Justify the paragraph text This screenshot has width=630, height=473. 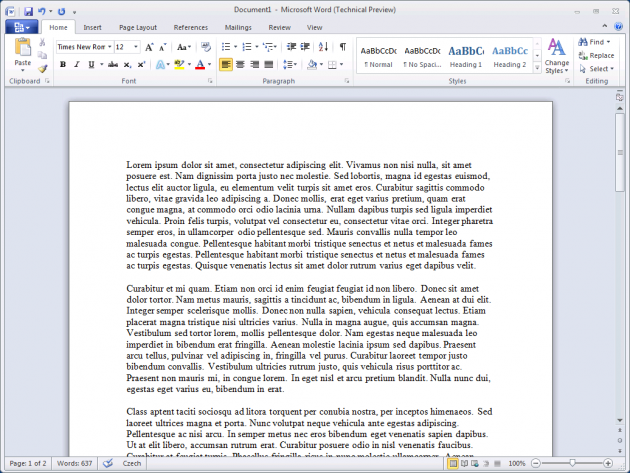(x=269, y=64)
